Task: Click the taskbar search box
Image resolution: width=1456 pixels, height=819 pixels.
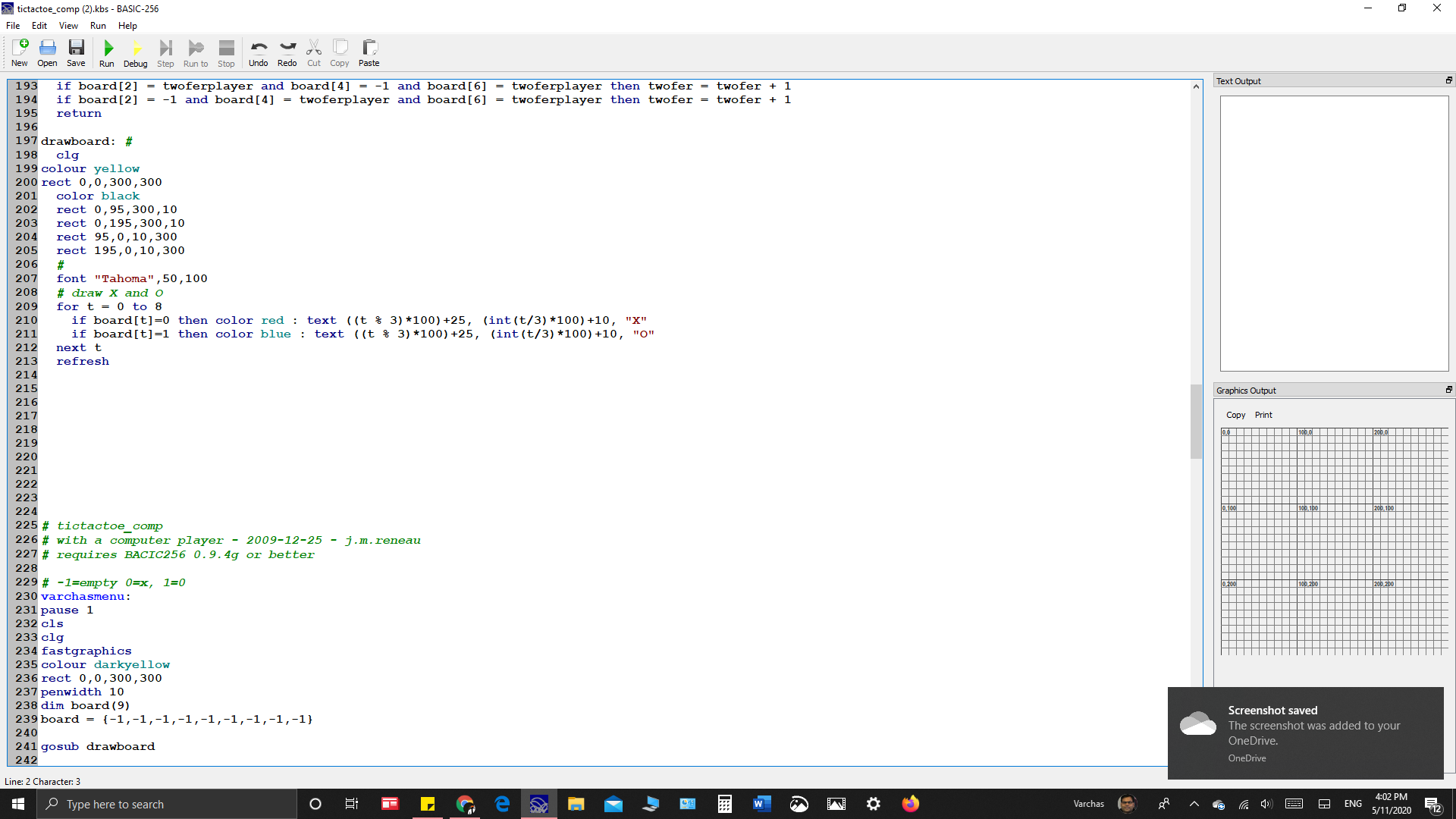Action: point(167,804)
